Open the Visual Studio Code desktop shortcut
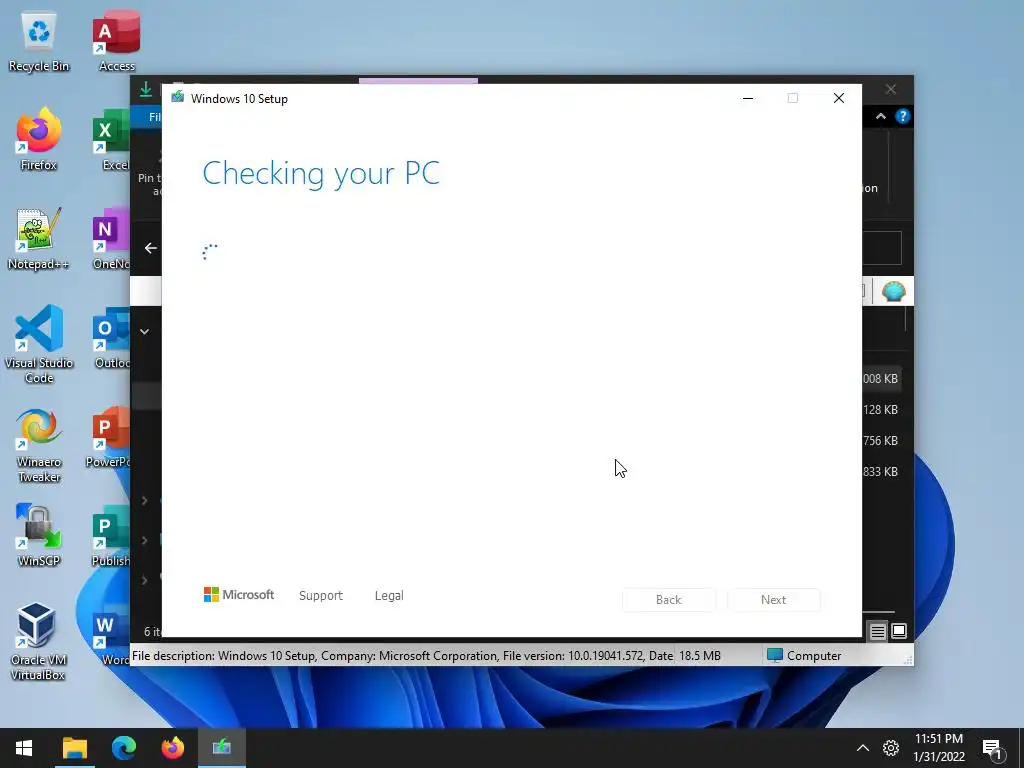 [x=39, y=344]
